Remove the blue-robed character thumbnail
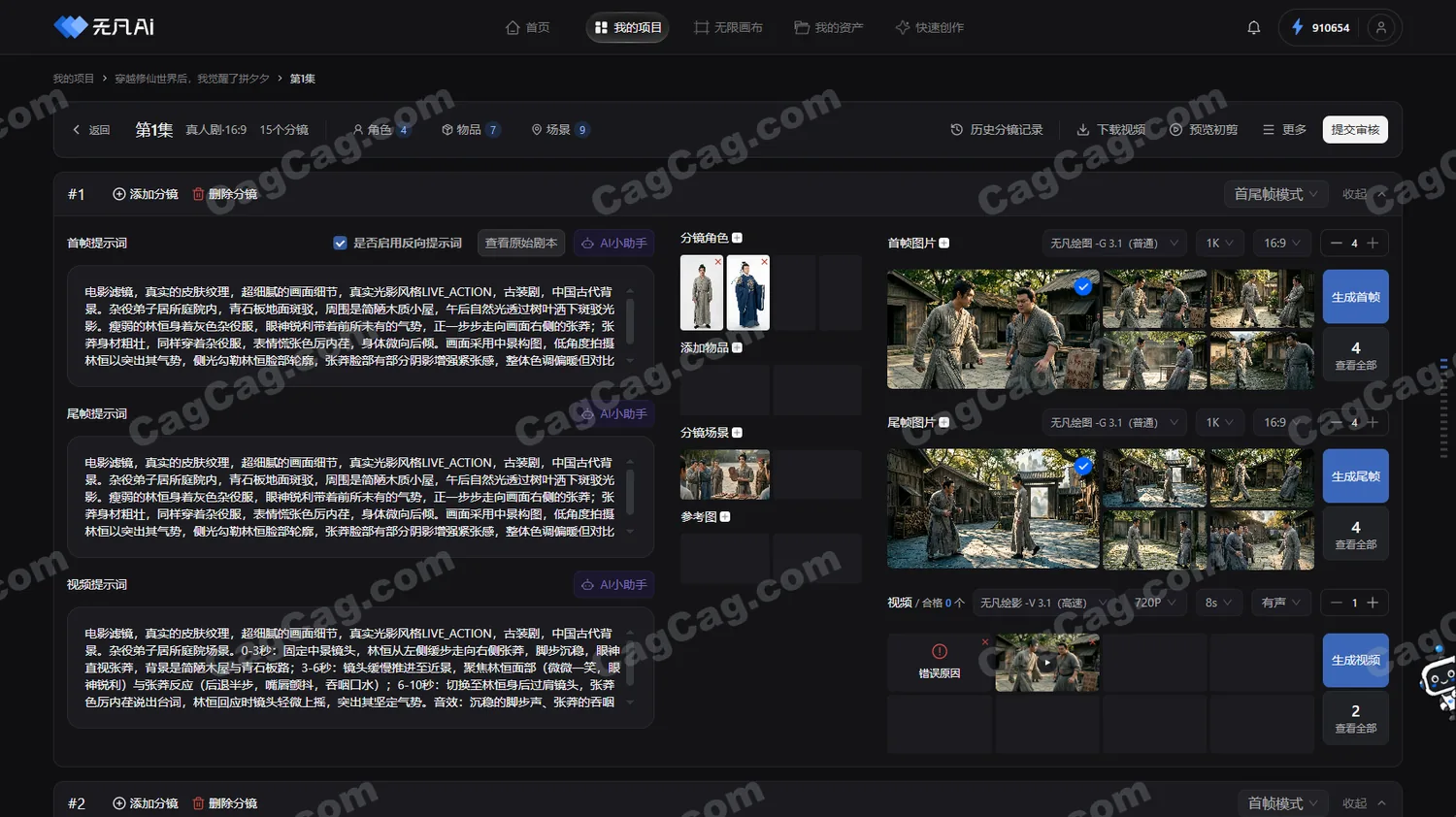1456x817 pixels. pyautogui.click(x=764, y=261)
